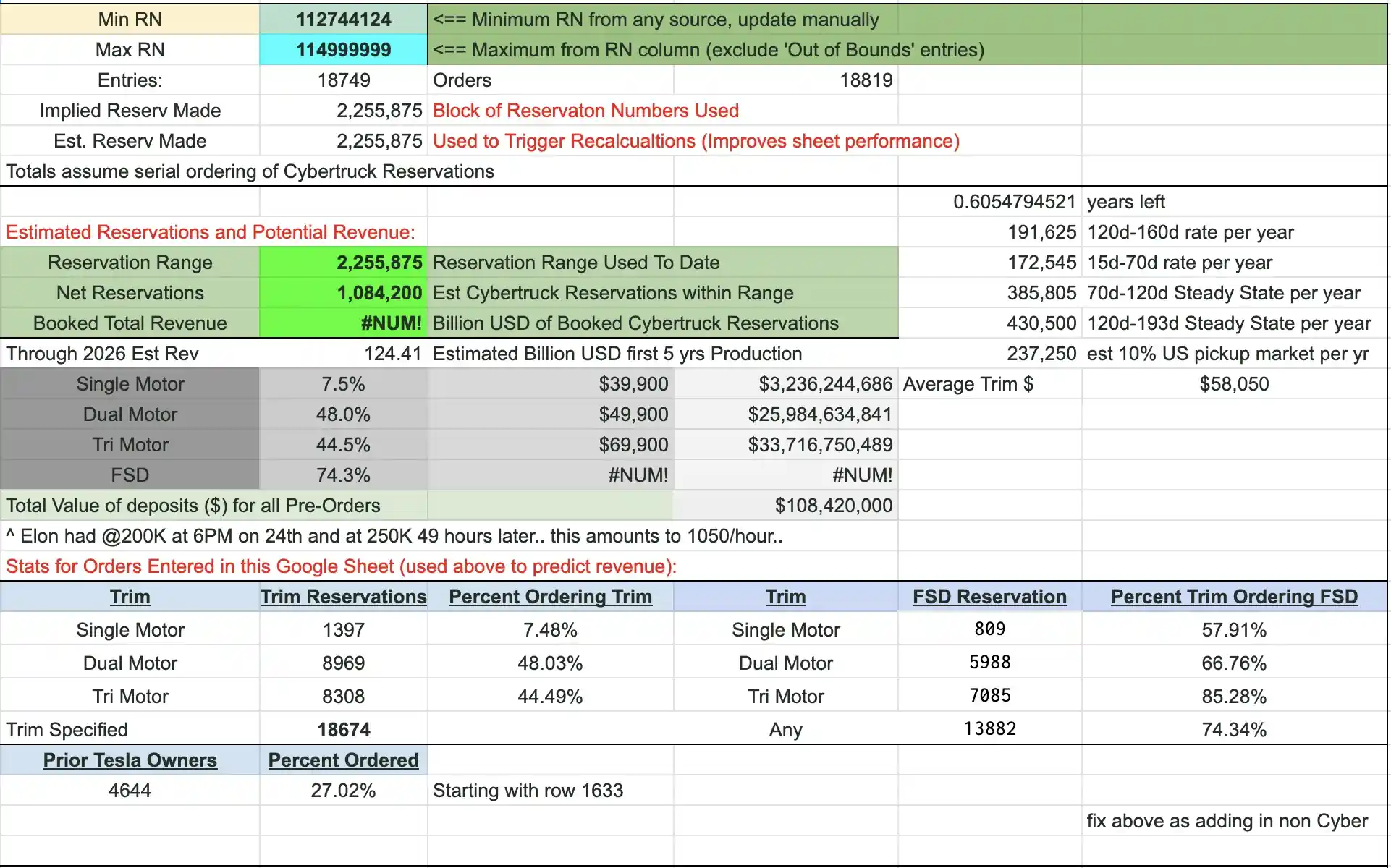Click the Percent Trim Ordering FSD header
The image size is (1391, 868).
pos(1234,597)
